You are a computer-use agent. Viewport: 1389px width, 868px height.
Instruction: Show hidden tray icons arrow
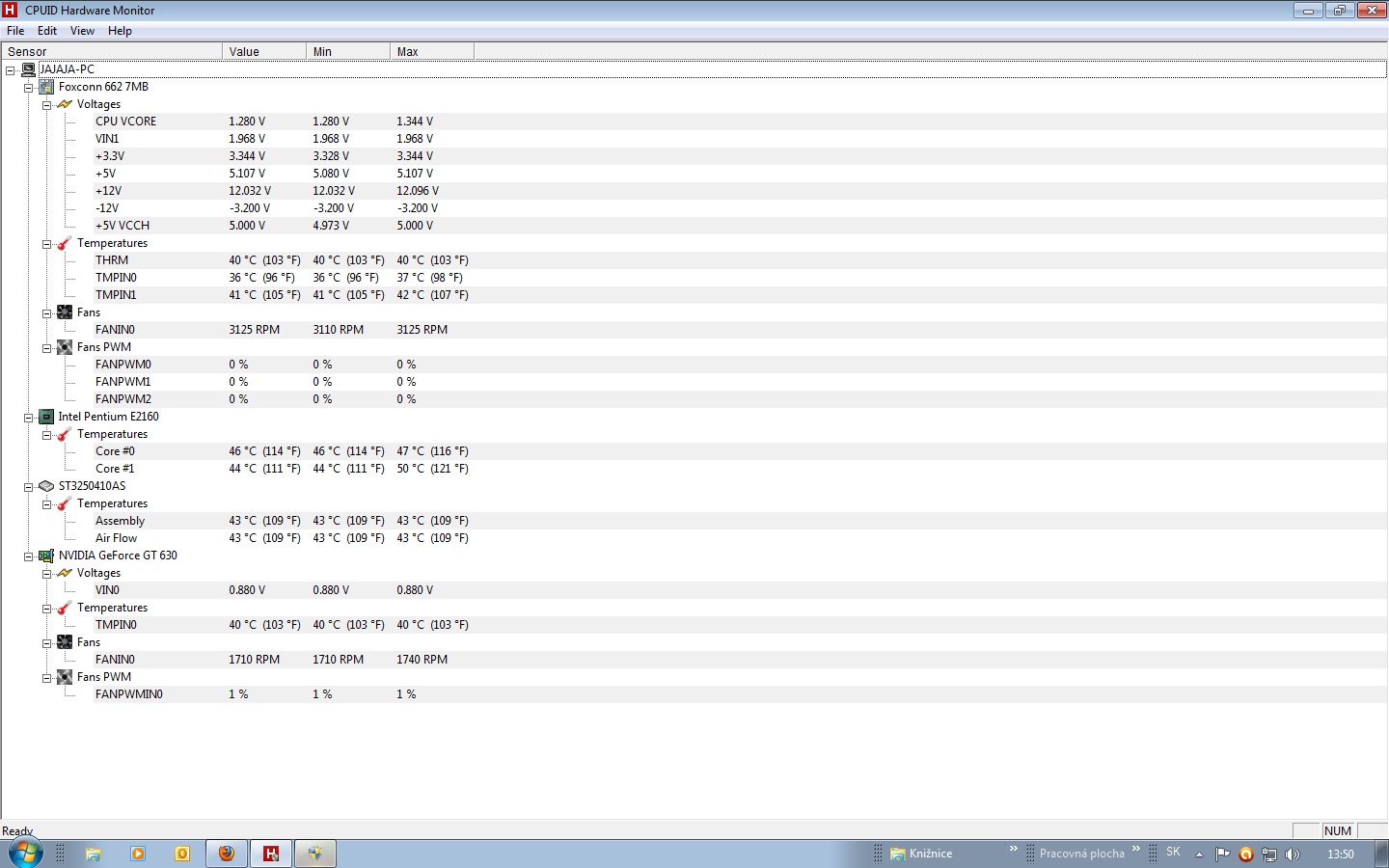pyautogui.click(x=1199, y=854)
